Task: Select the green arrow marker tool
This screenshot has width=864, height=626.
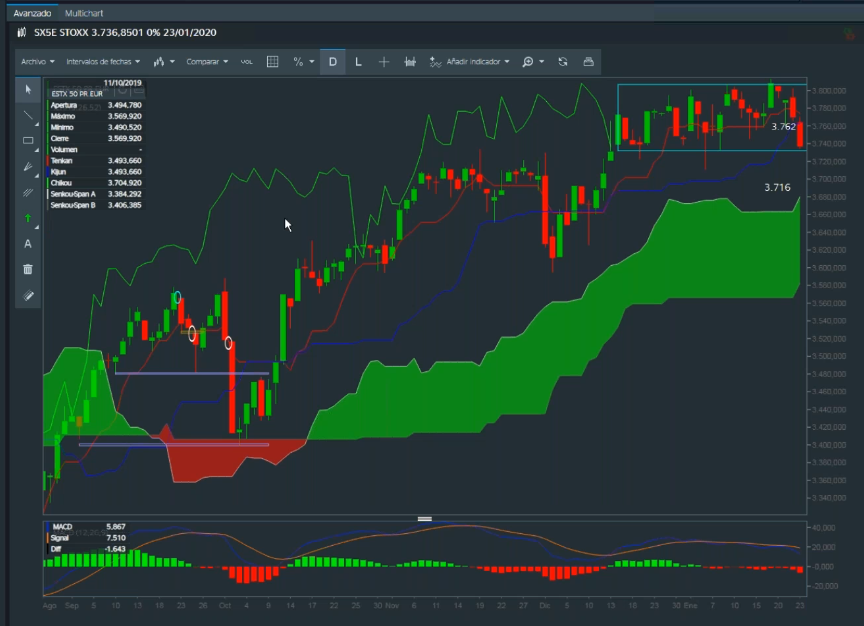Action: (x=28, y=218)
